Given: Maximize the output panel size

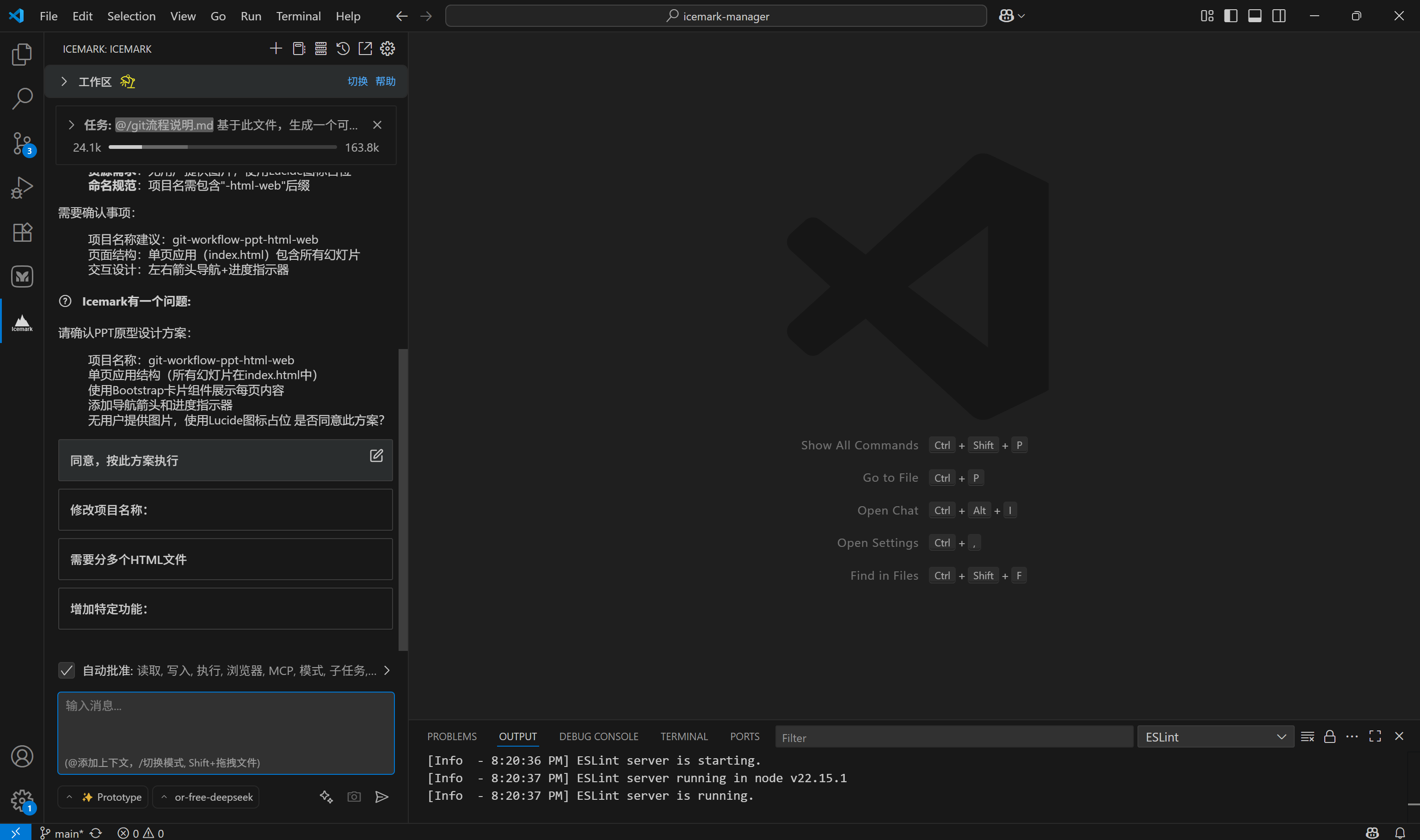Looking at the screenshot, I should coord(1375,736).
